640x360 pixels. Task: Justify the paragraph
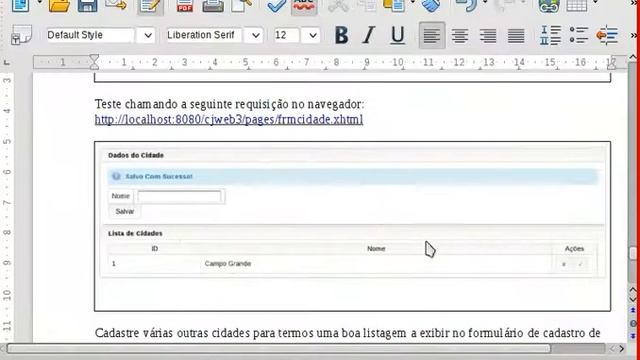[x=516, y=36]
